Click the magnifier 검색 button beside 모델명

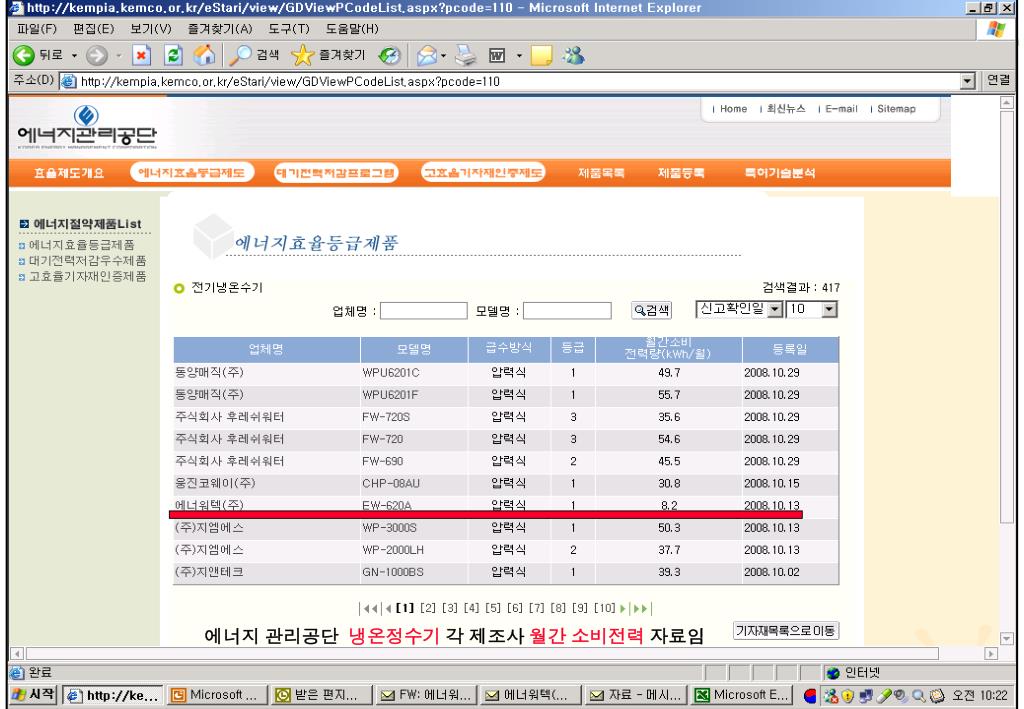(652, 310)
